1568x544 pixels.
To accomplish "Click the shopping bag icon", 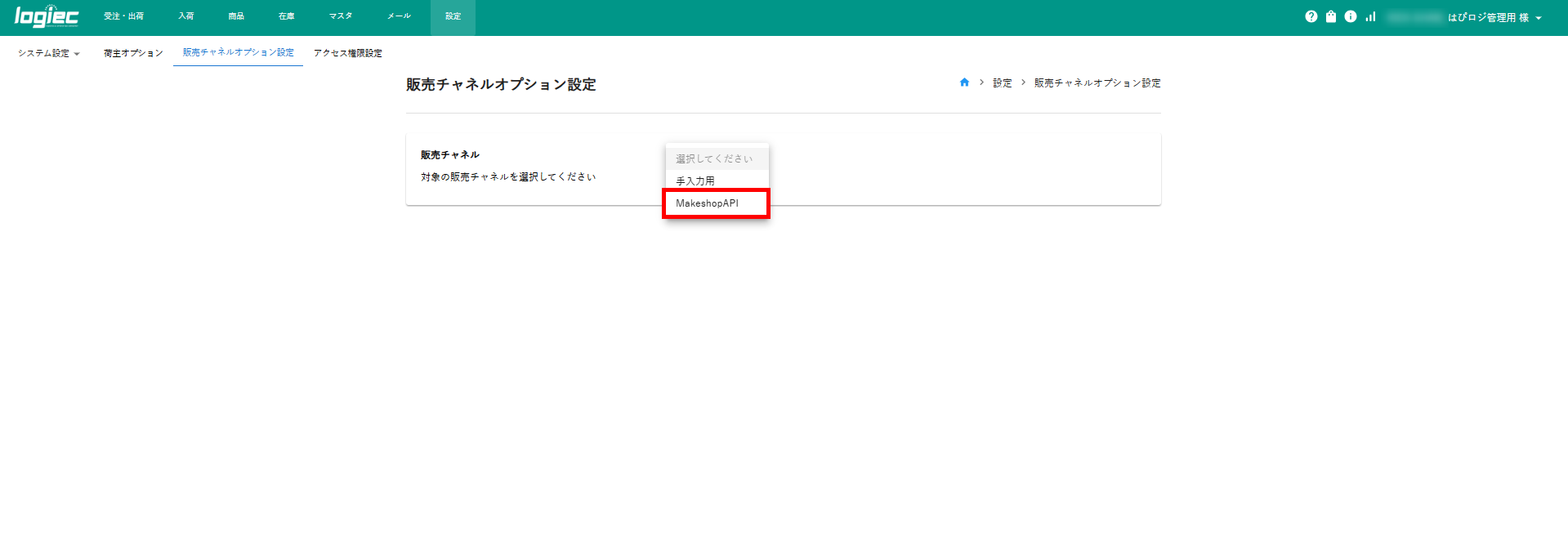I will point(1330,16).
